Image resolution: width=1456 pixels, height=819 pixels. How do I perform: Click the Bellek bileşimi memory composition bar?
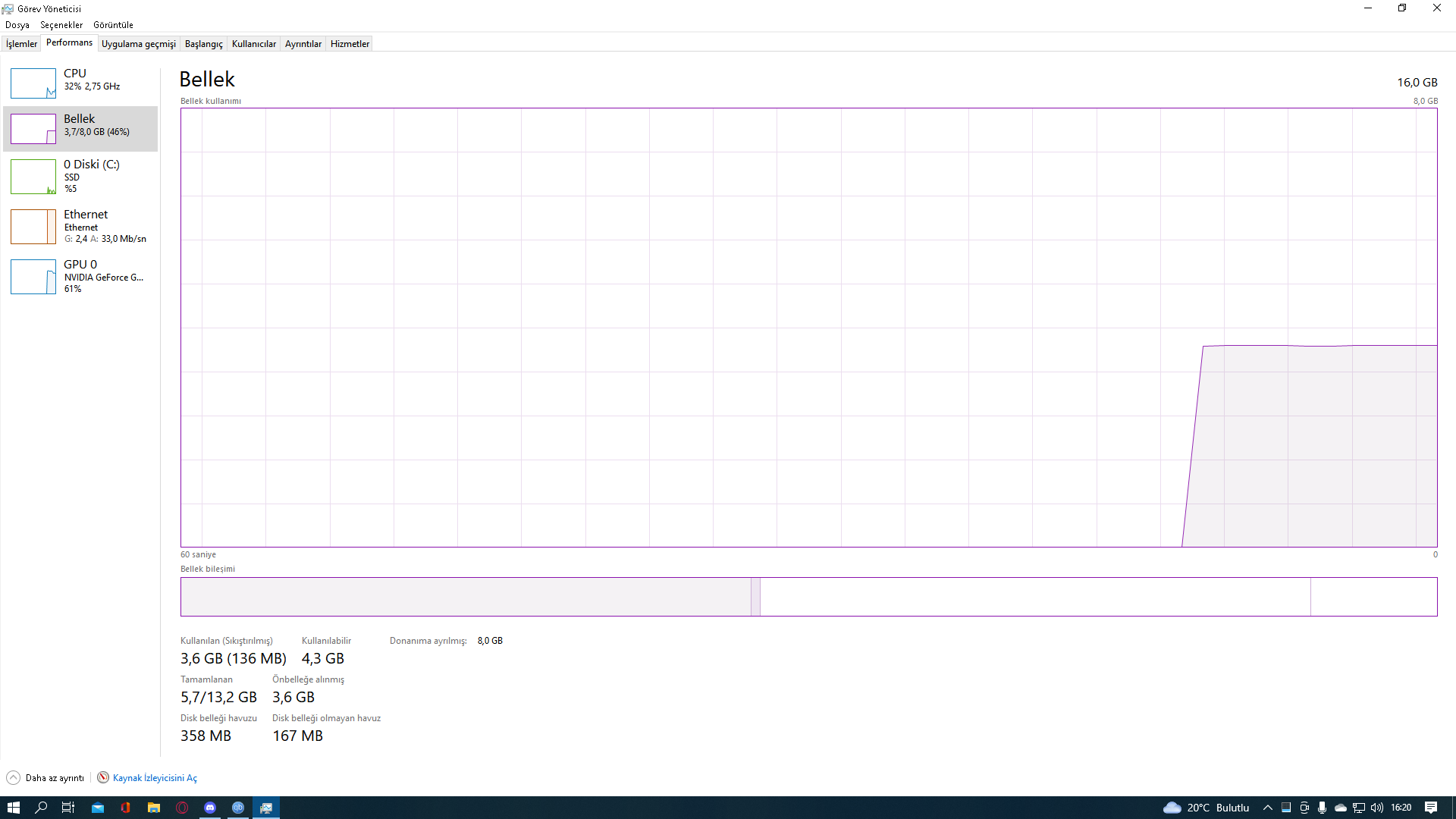(x=808, y=597)
